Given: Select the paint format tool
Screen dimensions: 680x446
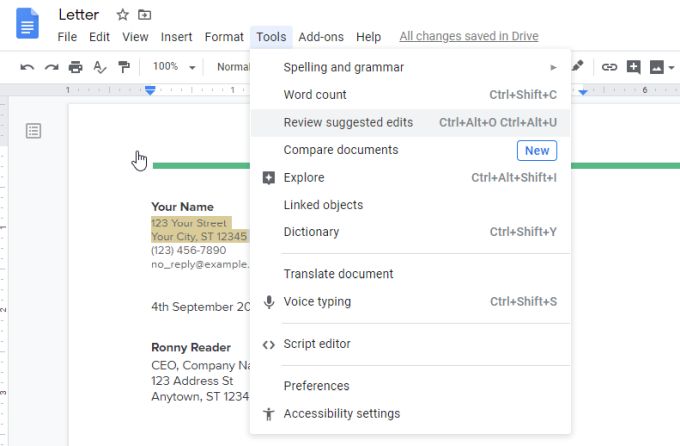Looking at the screenshot, I should (x=124, y=67).
